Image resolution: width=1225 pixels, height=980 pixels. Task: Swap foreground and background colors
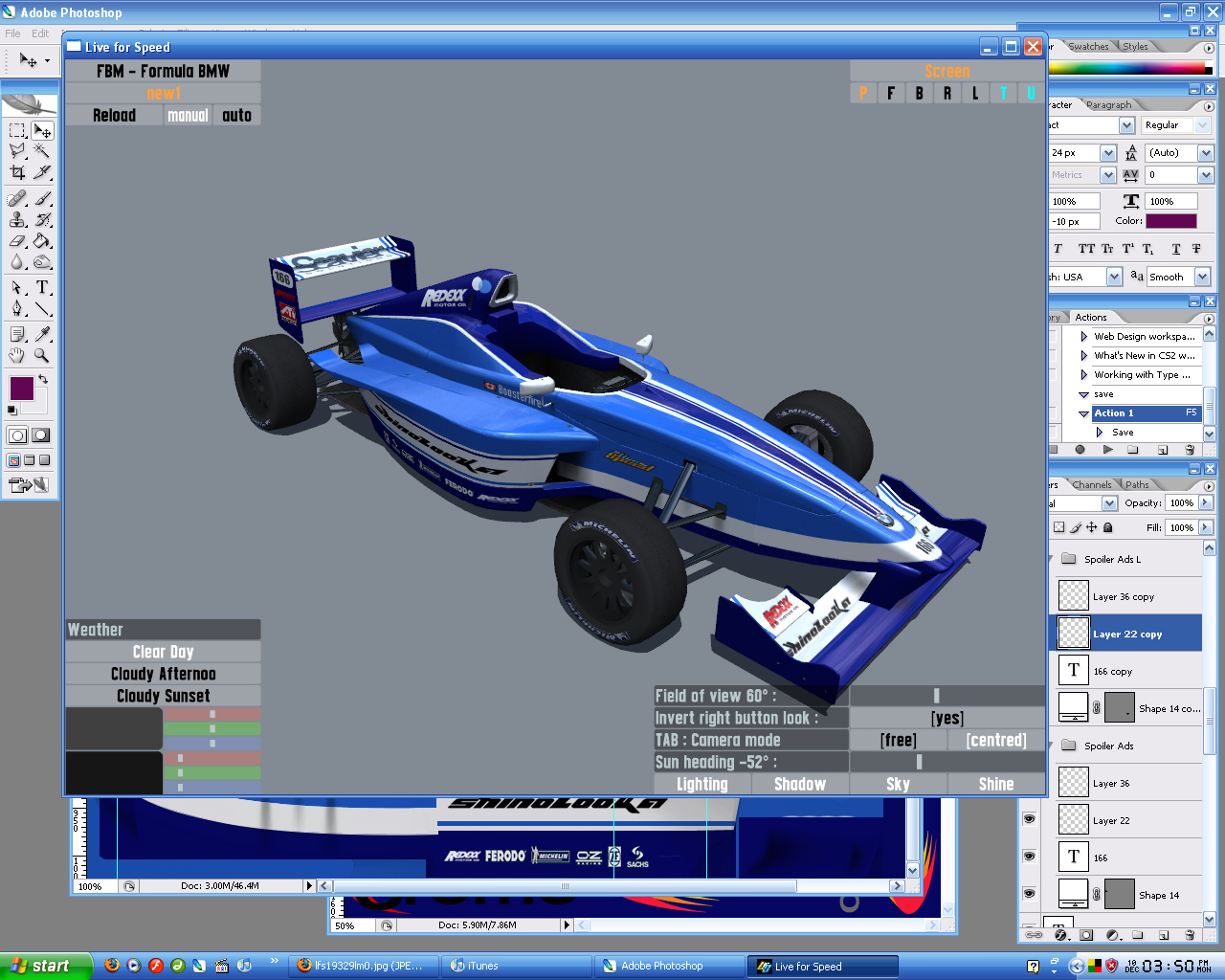[43, 380]
